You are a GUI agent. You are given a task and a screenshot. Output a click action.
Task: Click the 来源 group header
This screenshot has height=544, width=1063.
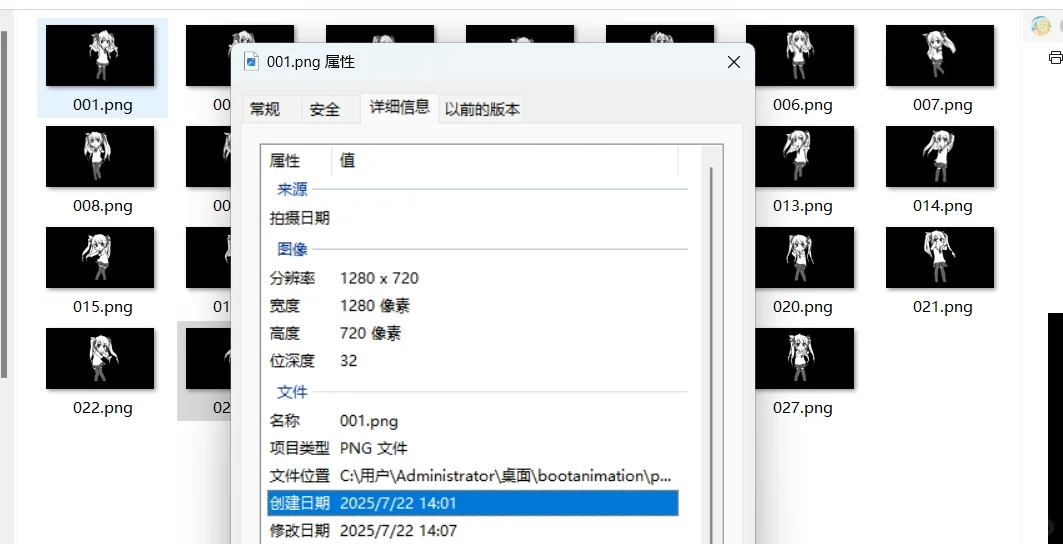(x=292, y=190)
